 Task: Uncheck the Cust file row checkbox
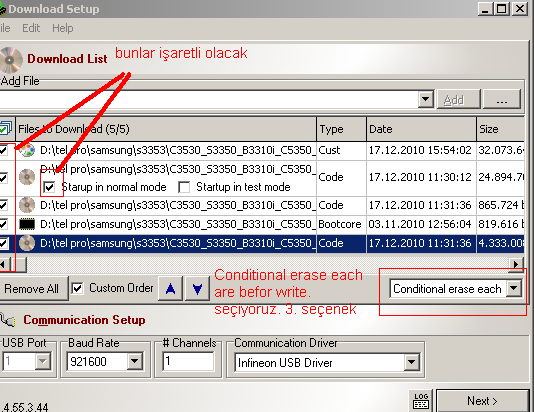[3, 150]
